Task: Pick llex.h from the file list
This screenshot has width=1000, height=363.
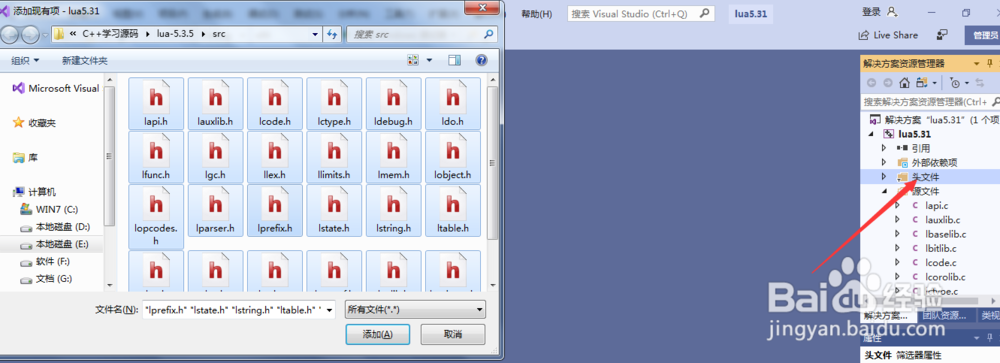Action: (275, 157)
